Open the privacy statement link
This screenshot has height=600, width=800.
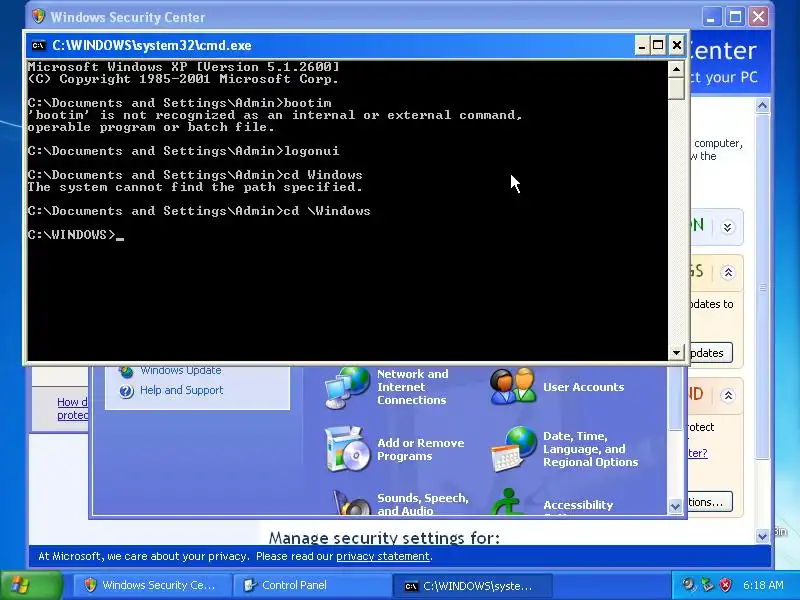(383, 556)
